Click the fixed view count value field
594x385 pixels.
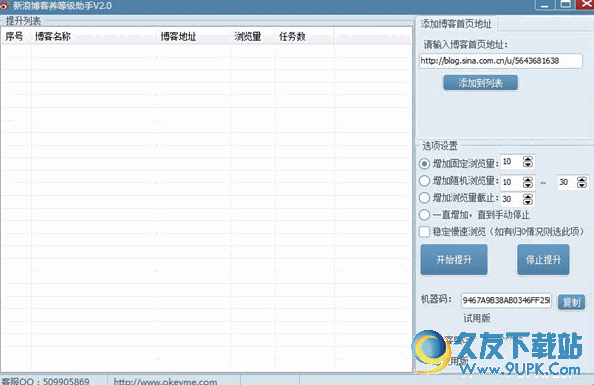click(x=511, y=162)
